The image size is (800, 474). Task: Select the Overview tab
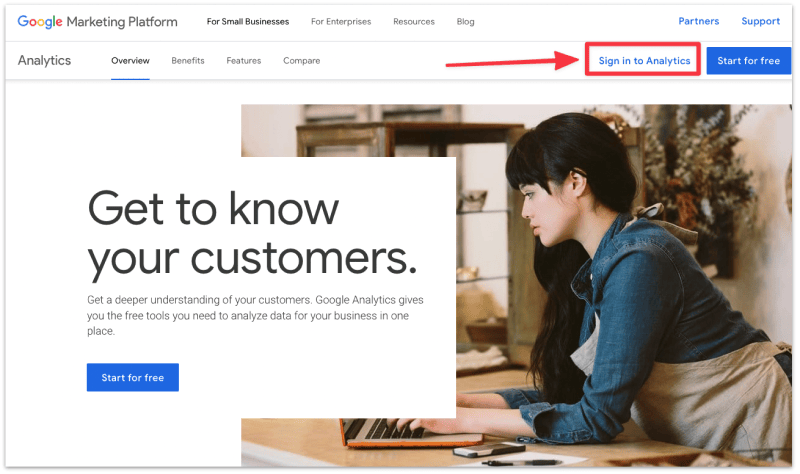pyautogui.click(x=130, y=60)
